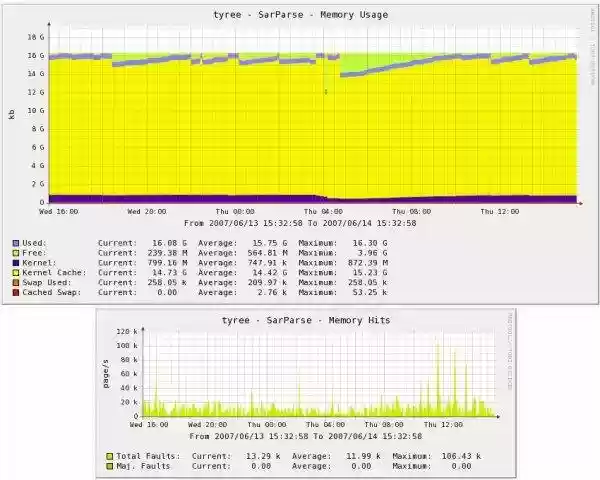The image size is (600, 480).
Task: Click Used current value 16.08 G
Action: pyautogui.click(x=170, y=243)
